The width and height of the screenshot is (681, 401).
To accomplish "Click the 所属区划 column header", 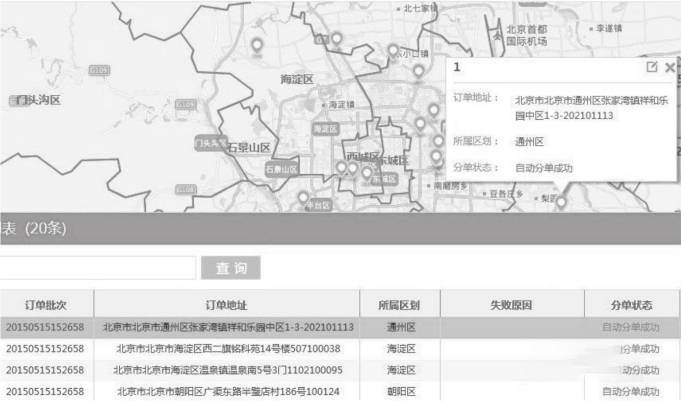I will point(400,305).
